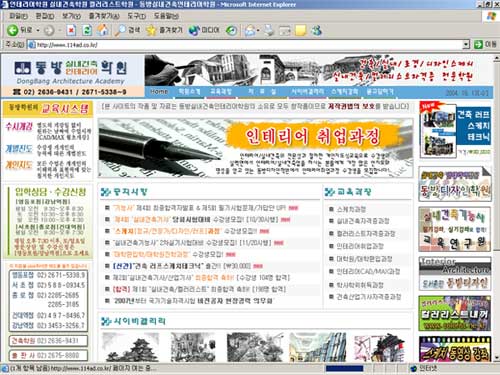Open the Mail envelope toolbar icon
The image size is (500, 375).
250,31
